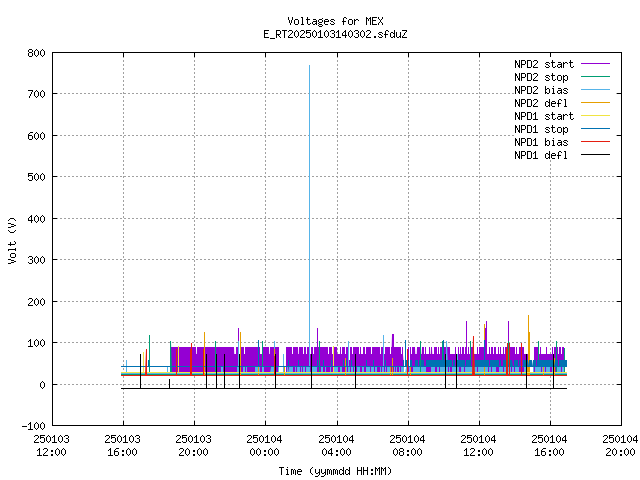Click the light blue line sample for NPD2 bias

coord(595,89)
